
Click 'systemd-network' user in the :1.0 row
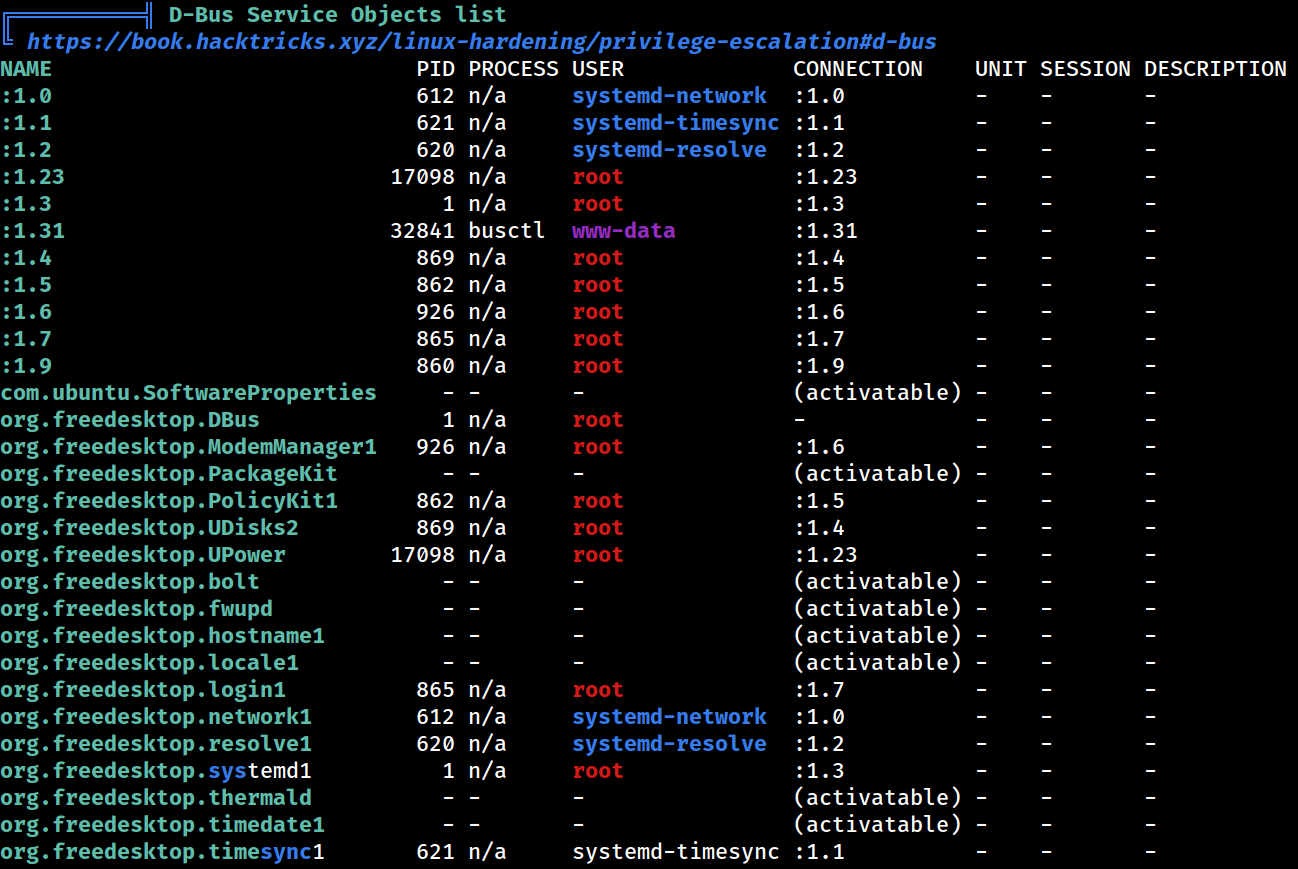670,96
